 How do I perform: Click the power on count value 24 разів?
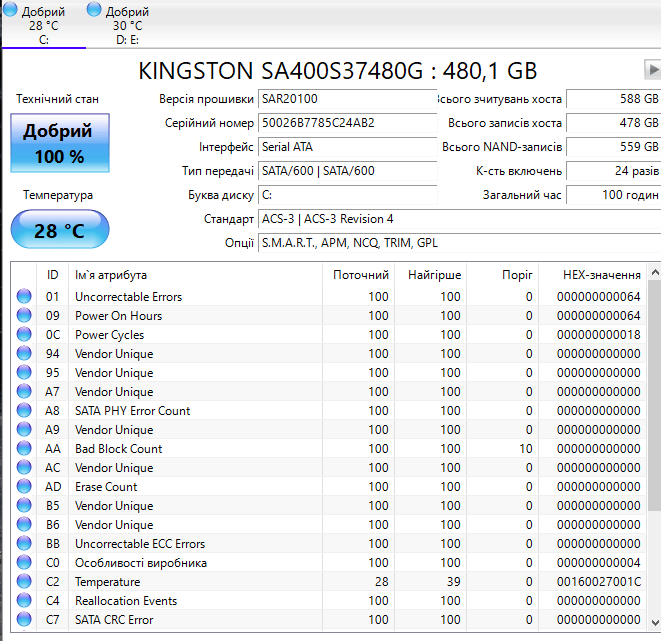613,171
